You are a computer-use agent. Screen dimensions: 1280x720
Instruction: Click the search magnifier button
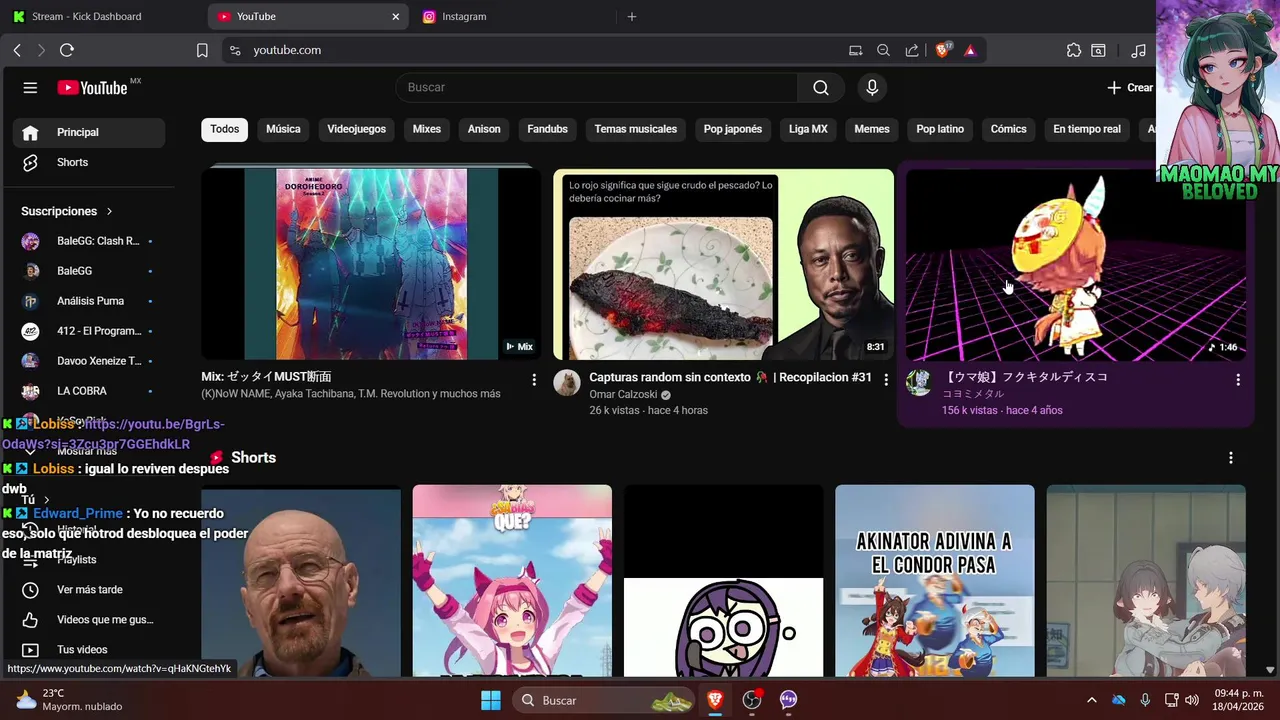point(821,88)
